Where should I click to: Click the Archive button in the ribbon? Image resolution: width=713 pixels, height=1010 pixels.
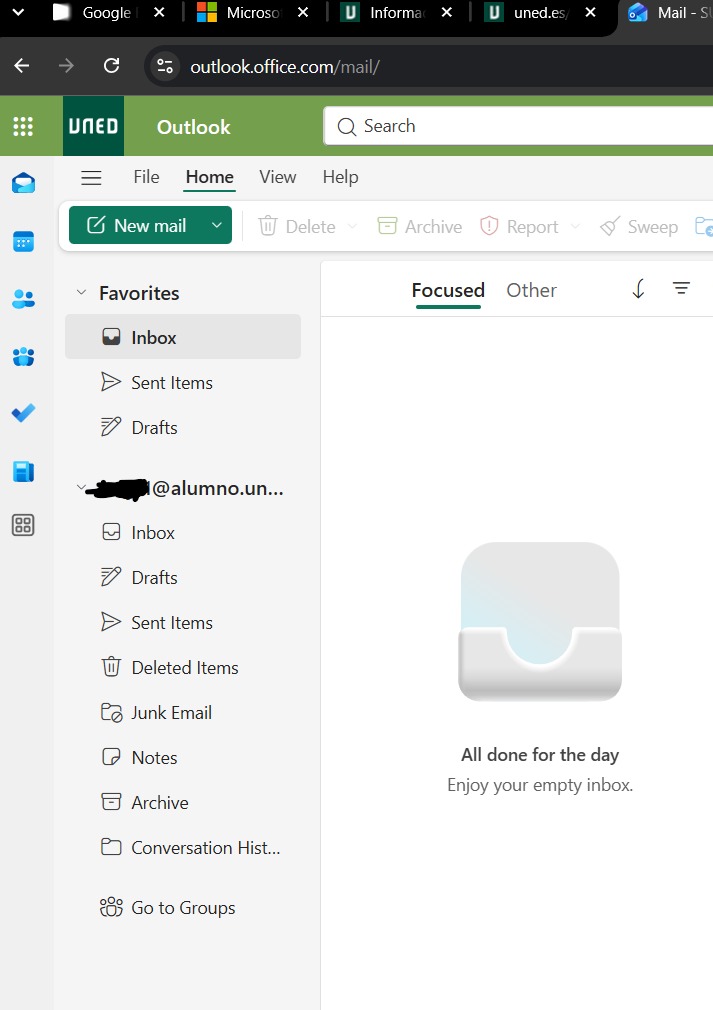coord(419,226)
